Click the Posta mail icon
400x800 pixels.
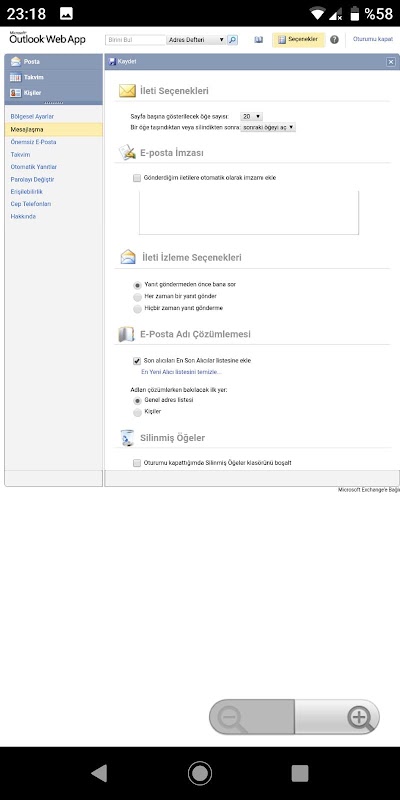click(x=16, y=62)
